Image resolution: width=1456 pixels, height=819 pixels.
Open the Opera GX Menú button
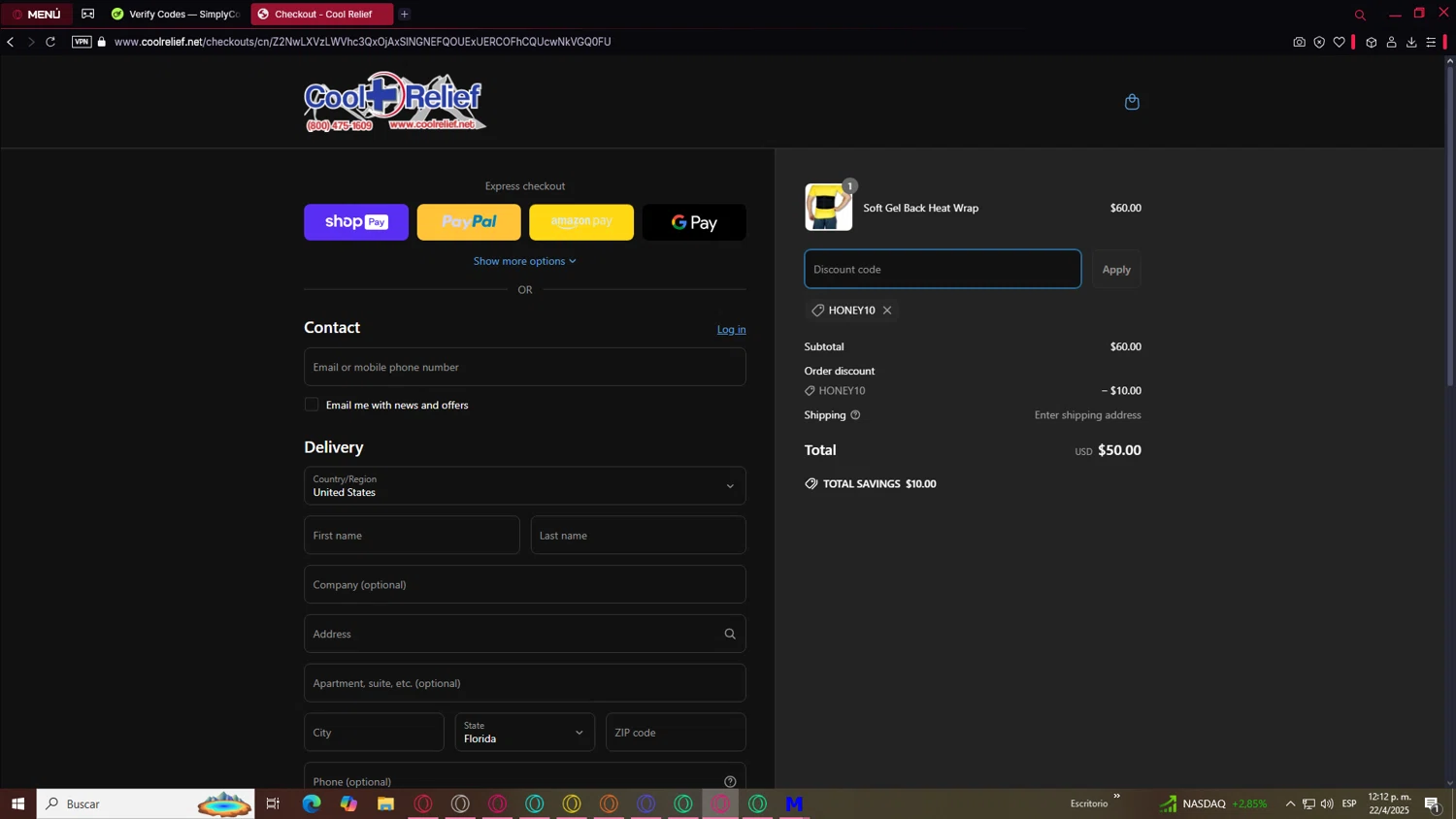37,14
